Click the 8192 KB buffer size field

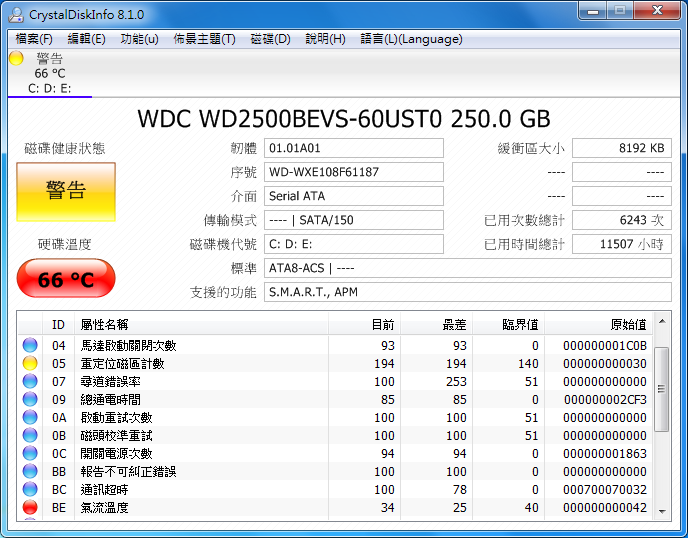(622, 148)
